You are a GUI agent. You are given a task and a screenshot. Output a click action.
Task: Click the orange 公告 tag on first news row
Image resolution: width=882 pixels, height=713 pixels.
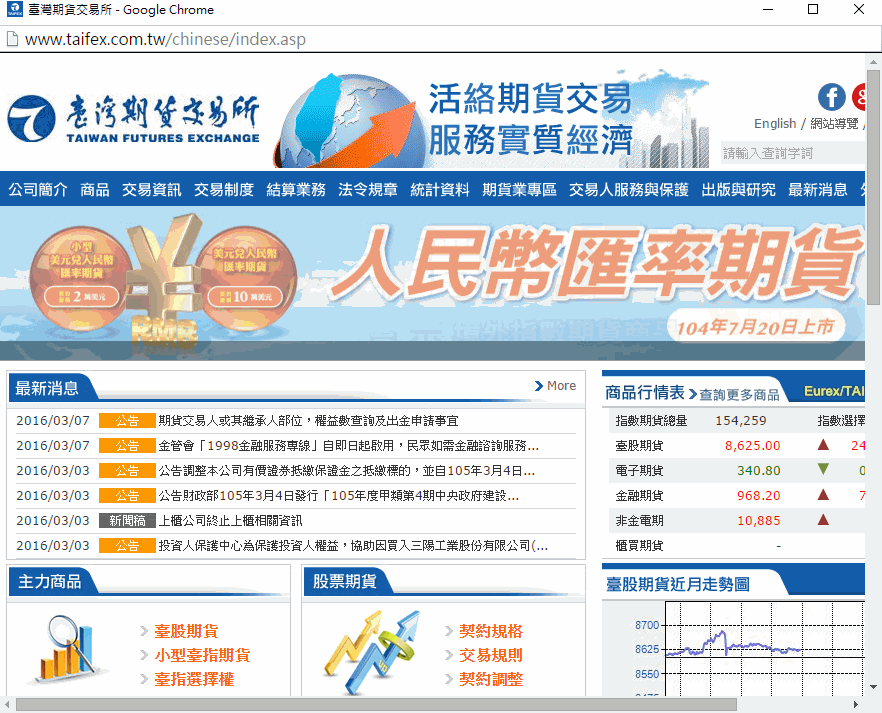(x=127, y=421)
